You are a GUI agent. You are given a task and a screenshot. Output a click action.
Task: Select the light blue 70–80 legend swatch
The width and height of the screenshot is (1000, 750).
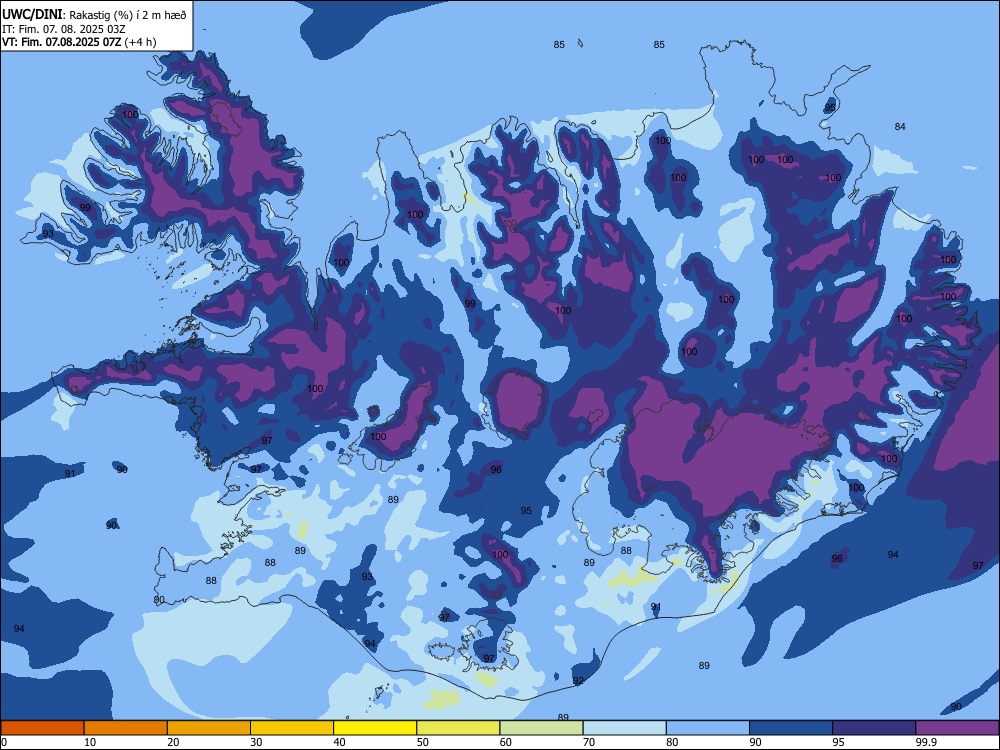pyautogui.click(x=624, y=728)
